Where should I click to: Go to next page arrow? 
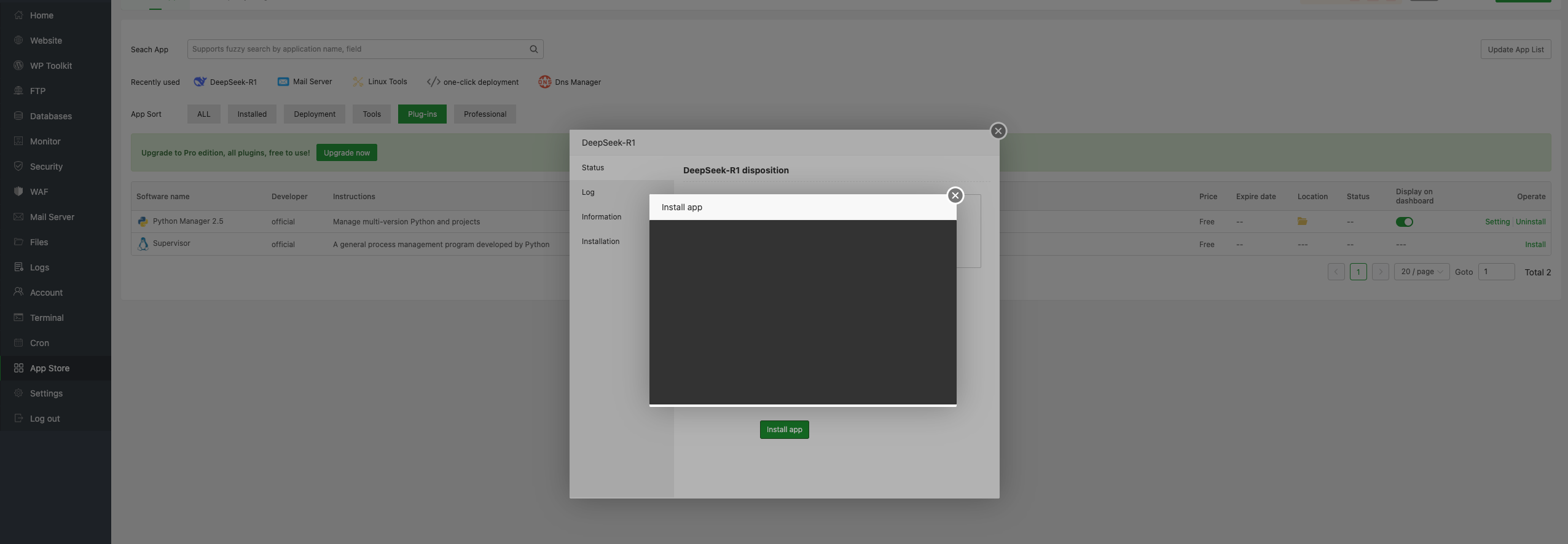tap(1380, 272)
